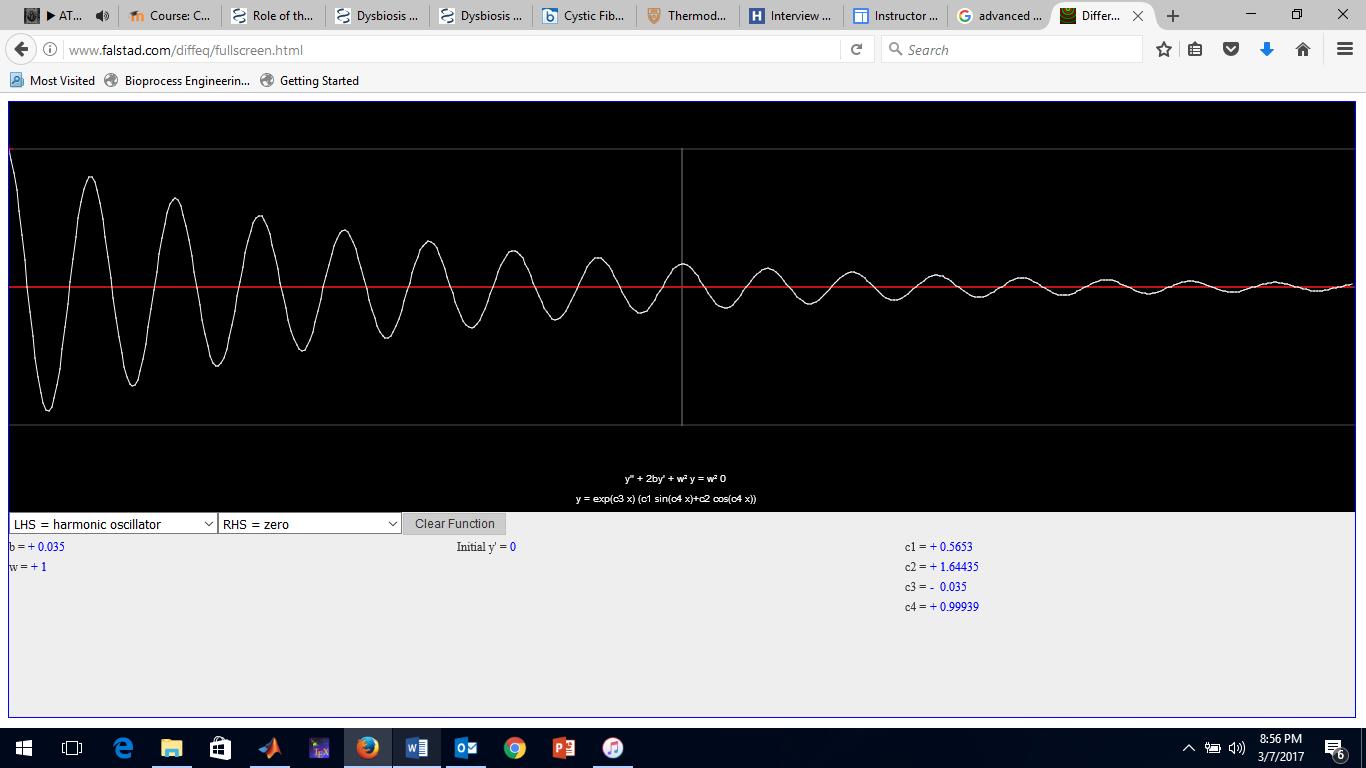
Task: View downloads with the blue arrow icon
Action: coord(1267,48)
